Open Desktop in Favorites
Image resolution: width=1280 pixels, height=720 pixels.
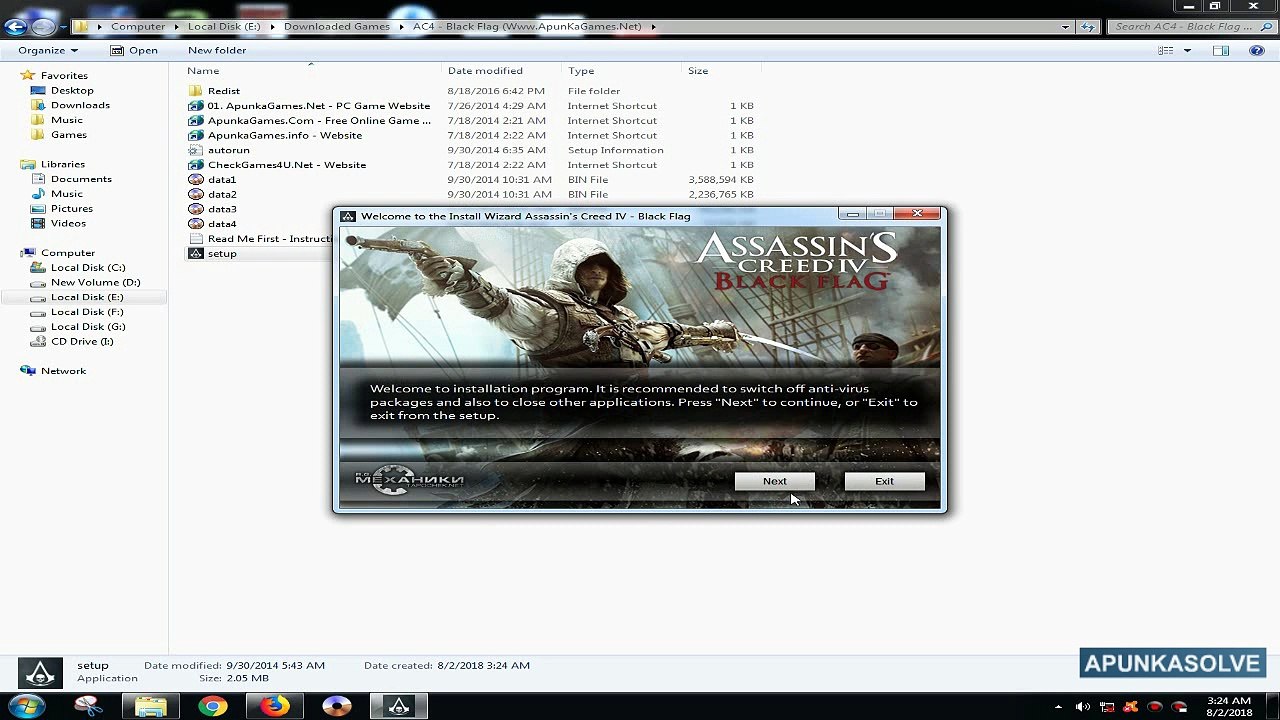[x=72, y=90]
